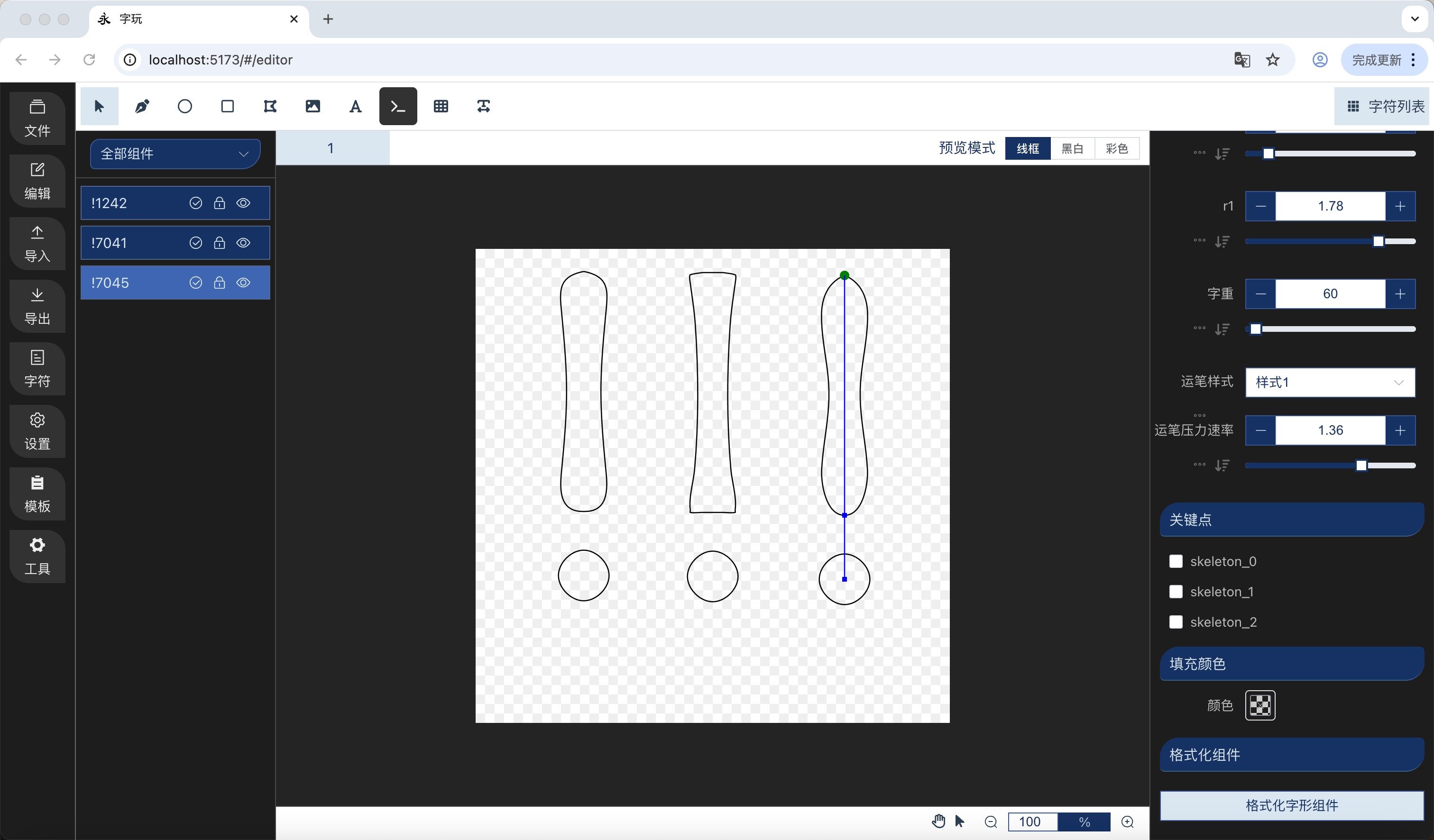Click the zoom in magnifier icon
Image resolution: width=1434 pixels, height=840 pixels.
click(x=1127, y=822)
